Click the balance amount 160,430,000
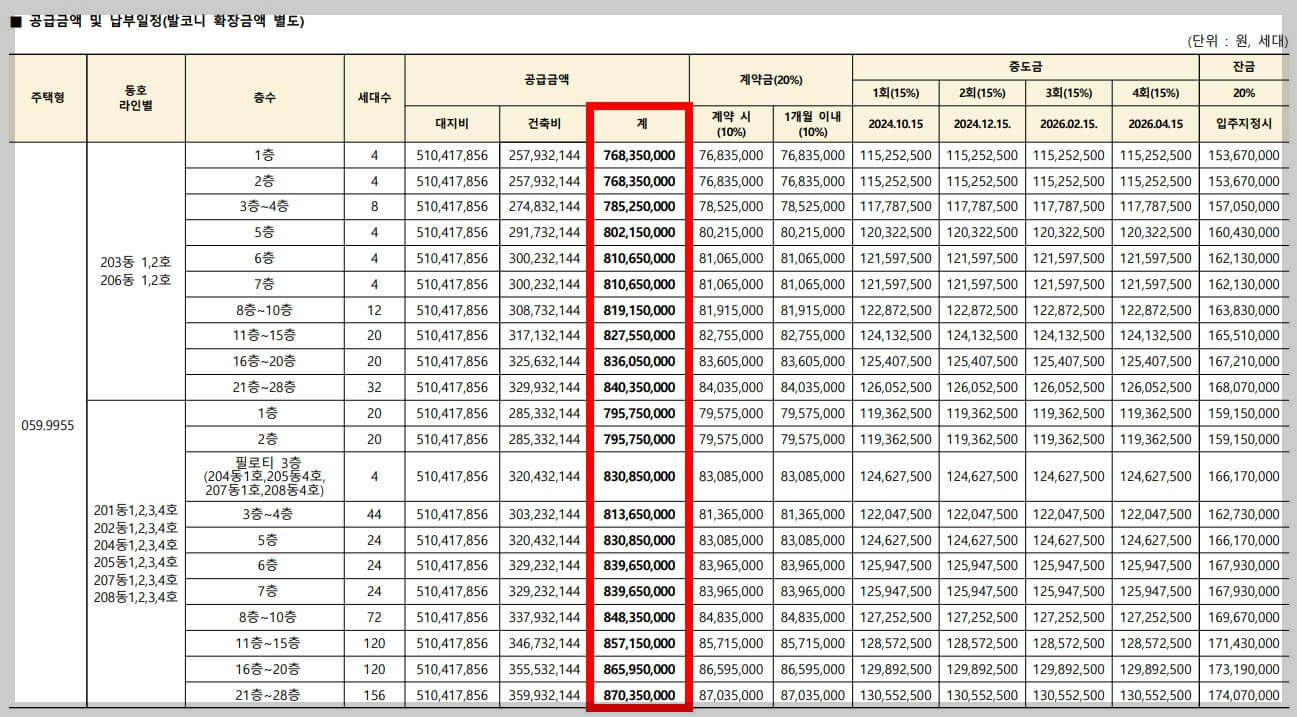Viewport: 1297px width, 717px height. pos(1243,232)
